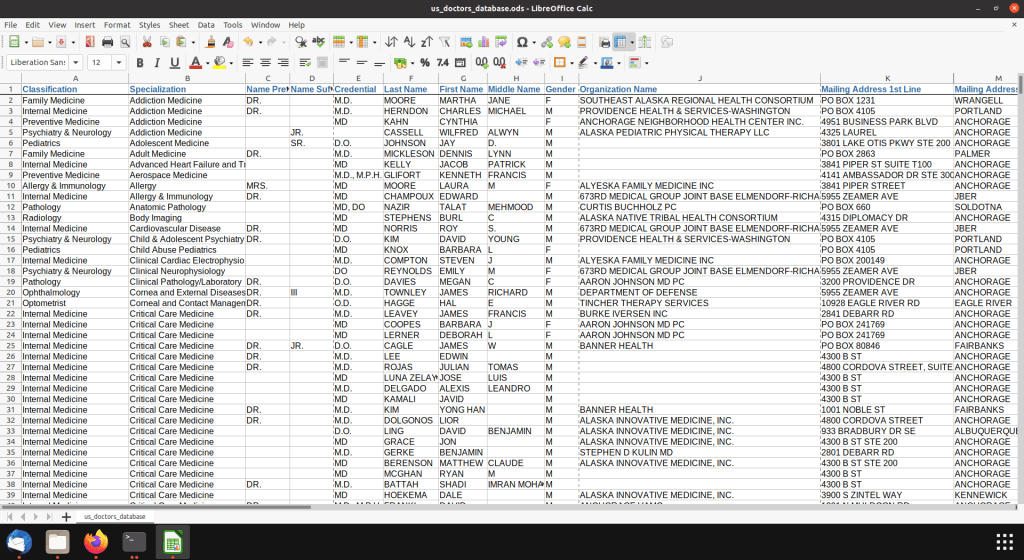
Task: Add a new sheet with the plus button
Action: [66, 516]
